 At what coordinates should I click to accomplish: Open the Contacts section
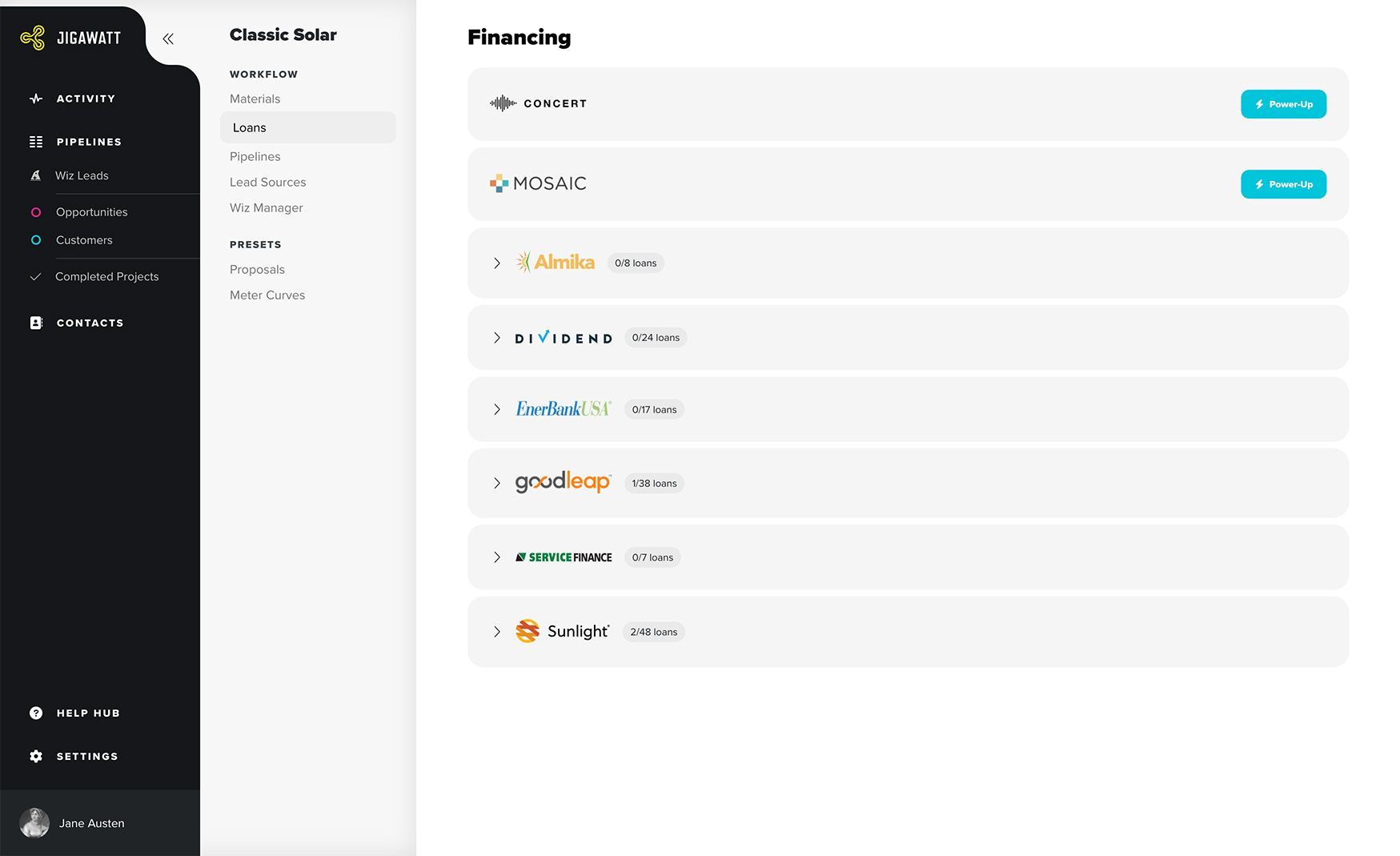click(90, 323)
